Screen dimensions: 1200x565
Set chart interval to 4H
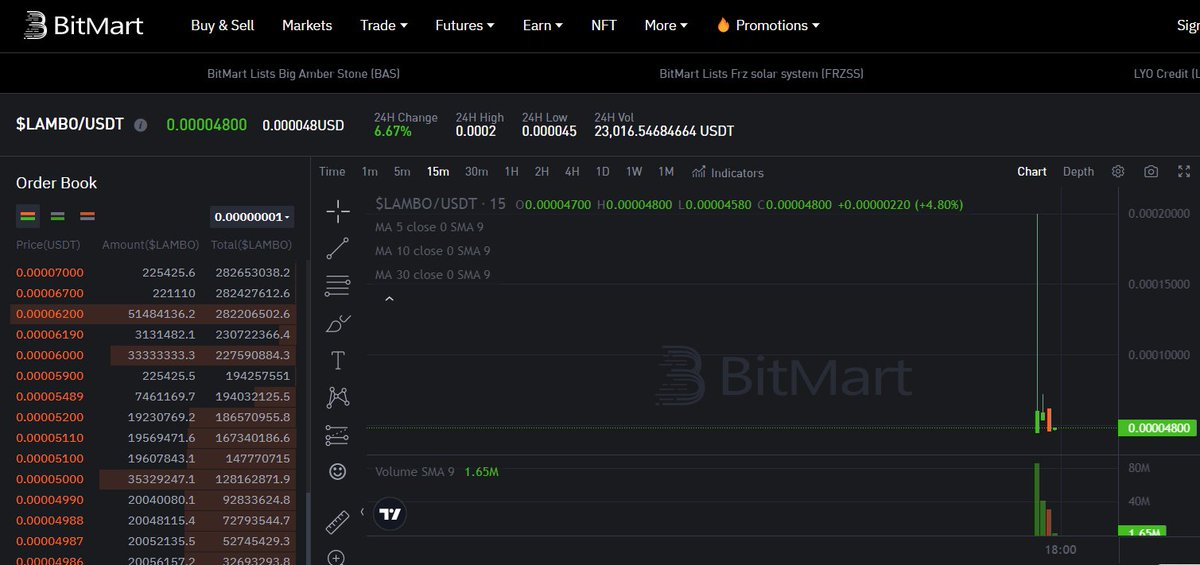click(572, 172)
